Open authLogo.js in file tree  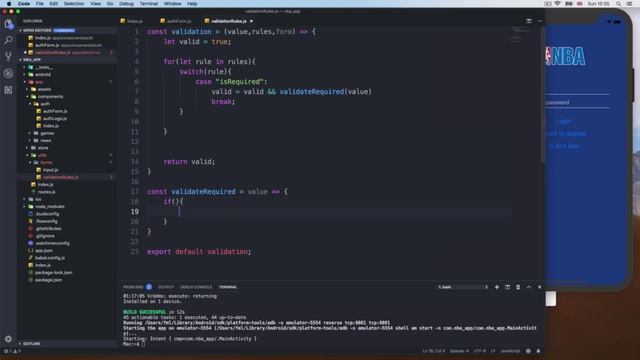coord(55,119)
